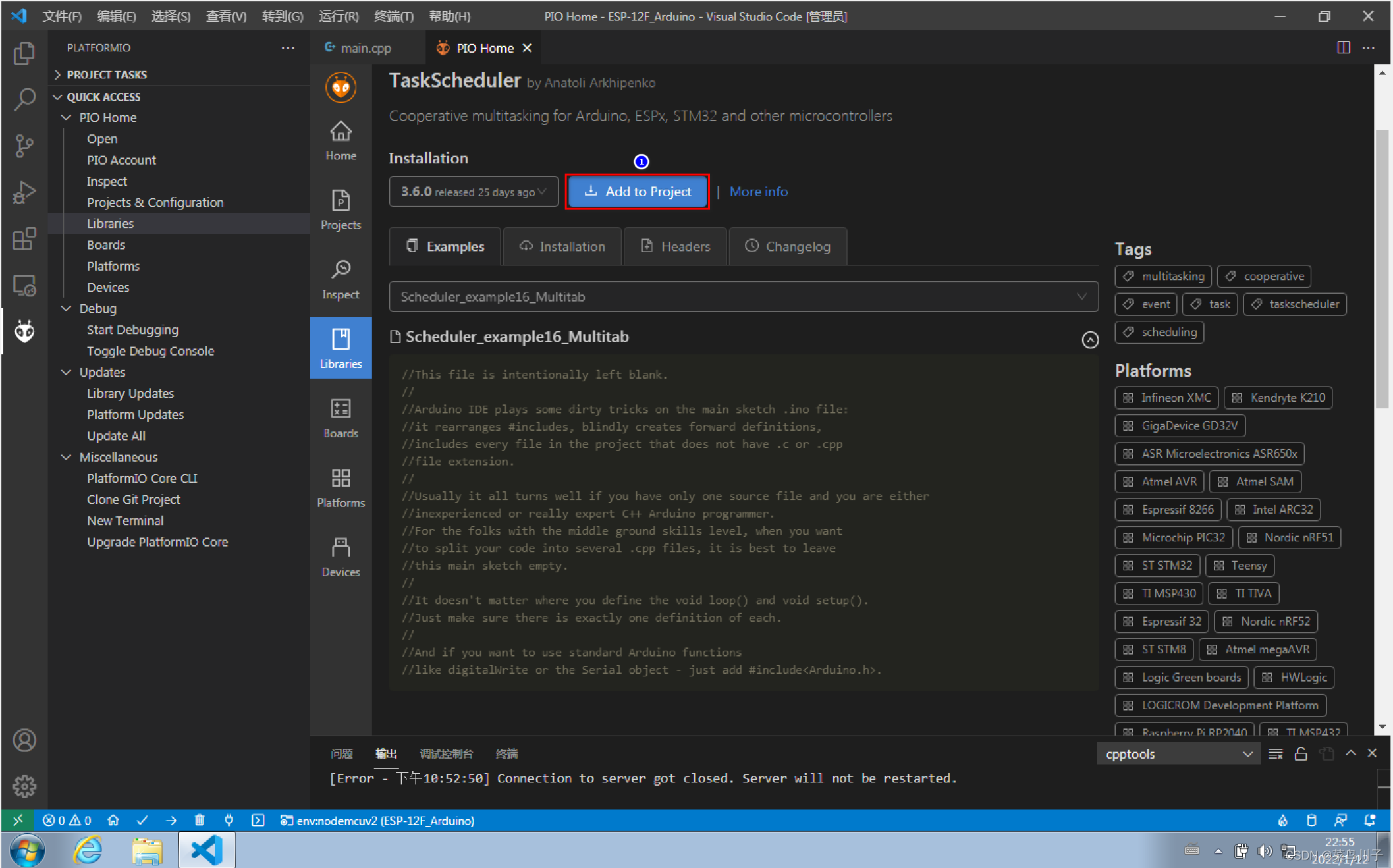Open the PlatformIO alien icon in activity bar
Screen dimensions: 1393x868
[x=24, y=330]
